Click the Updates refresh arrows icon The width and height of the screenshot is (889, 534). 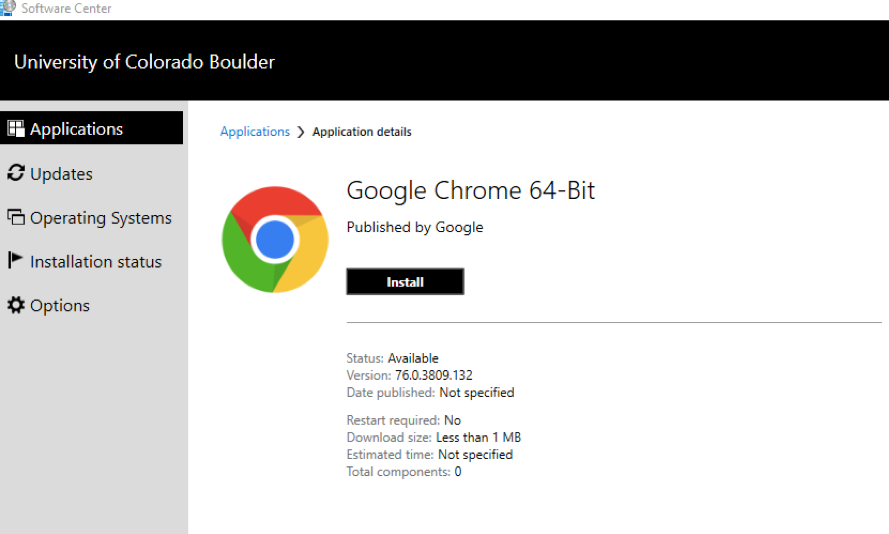pos(16,173)
